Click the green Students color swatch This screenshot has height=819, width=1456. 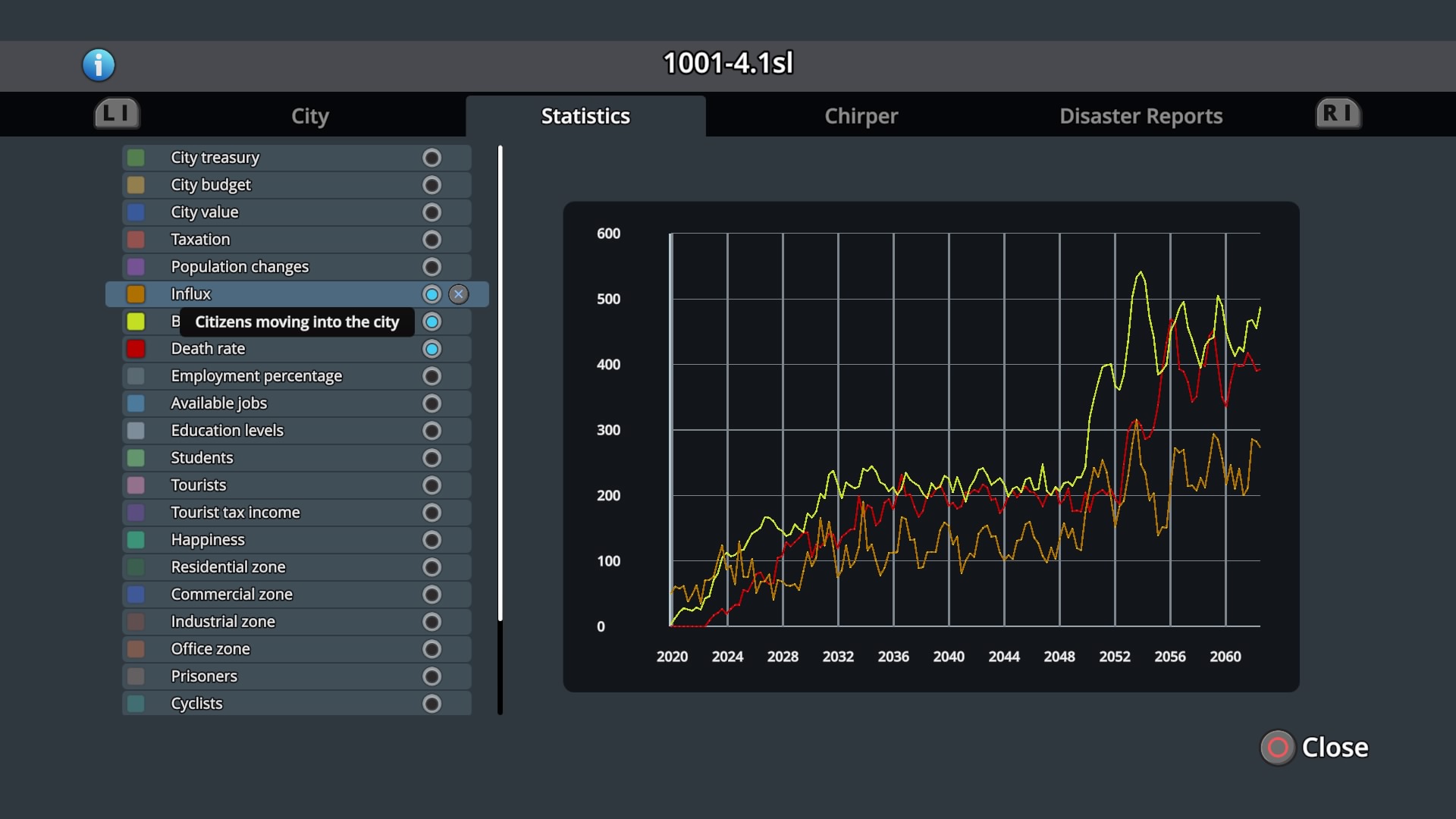(136, 458)
